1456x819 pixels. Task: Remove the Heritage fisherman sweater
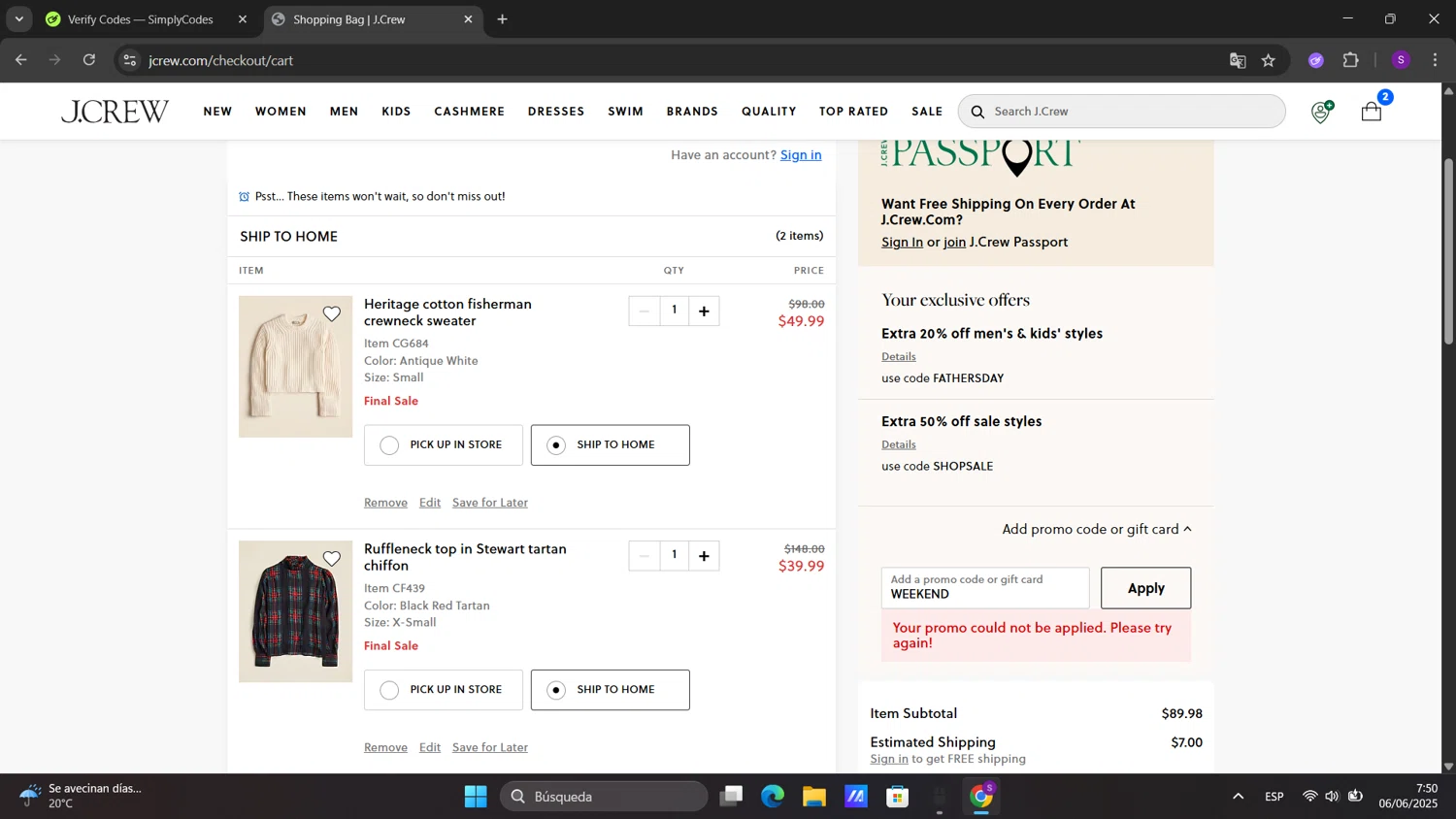tap(385, 503)
